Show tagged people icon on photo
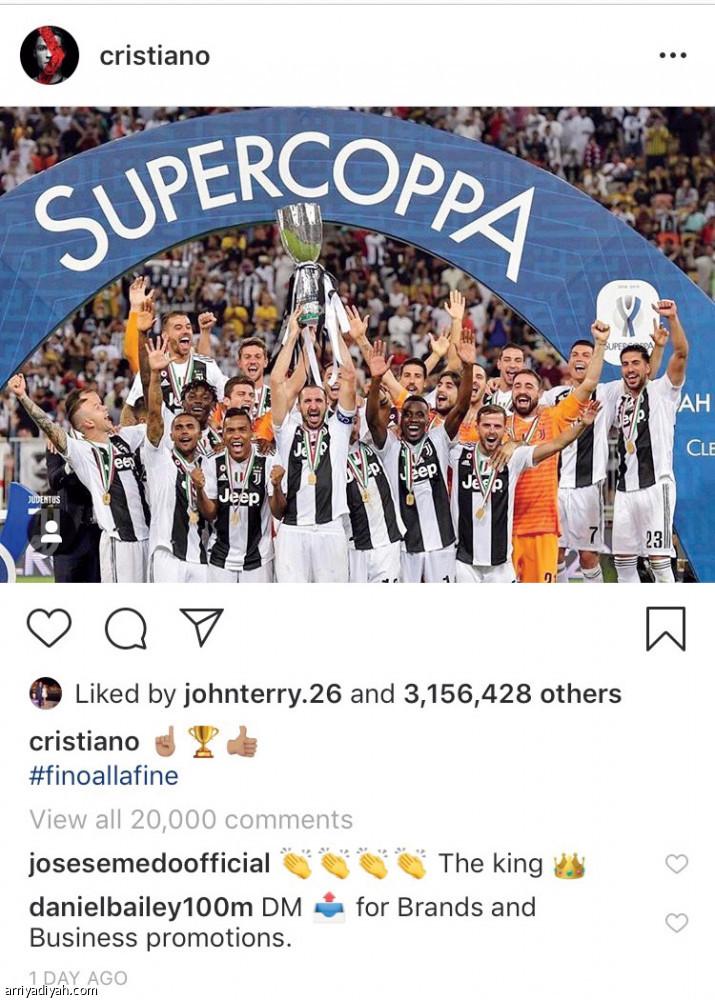 tap(50, 531)
